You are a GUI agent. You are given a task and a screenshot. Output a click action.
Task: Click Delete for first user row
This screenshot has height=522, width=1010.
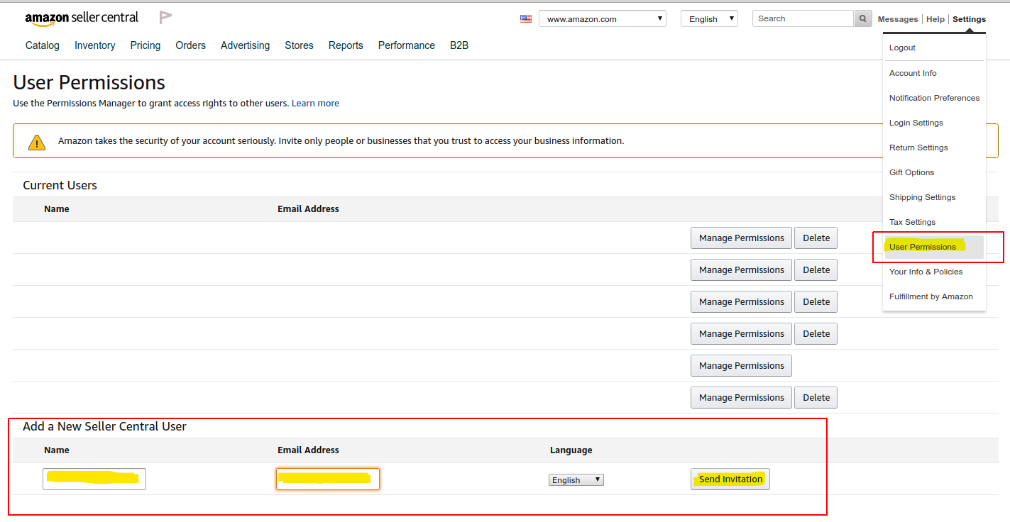click(816, 238)
